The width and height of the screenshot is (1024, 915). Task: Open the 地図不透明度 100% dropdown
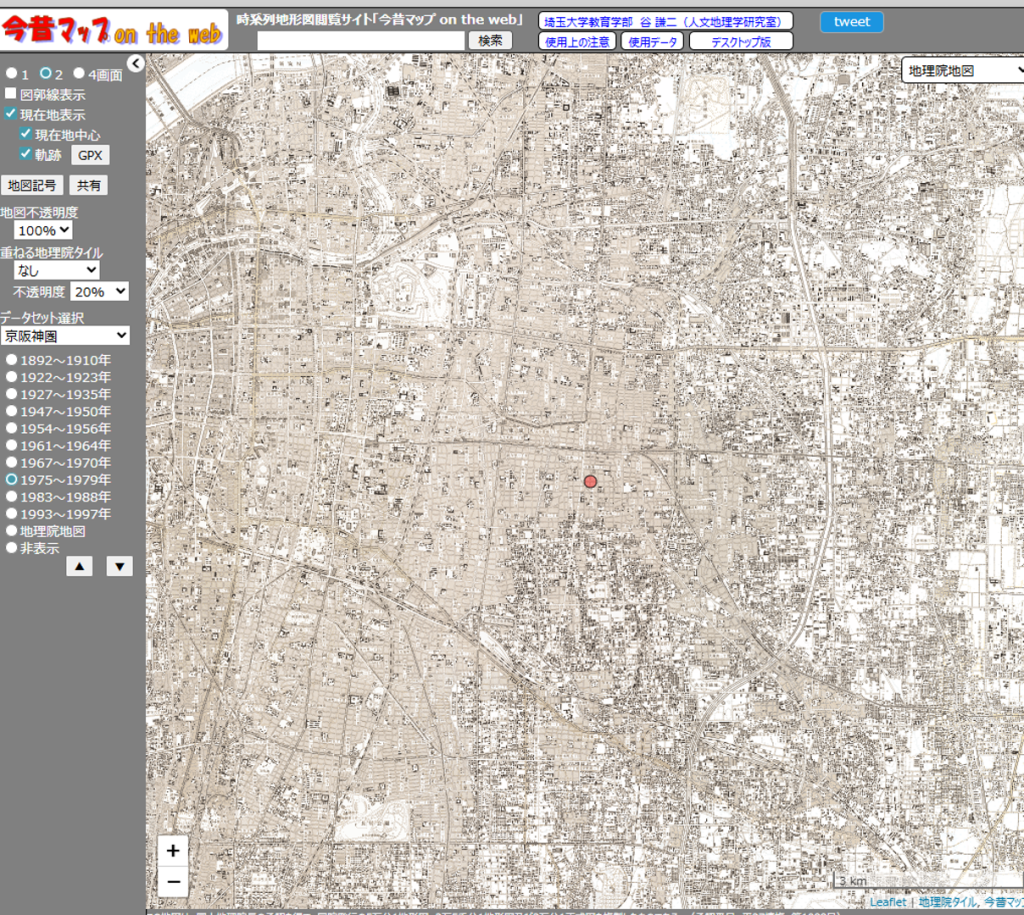[44, 231]
